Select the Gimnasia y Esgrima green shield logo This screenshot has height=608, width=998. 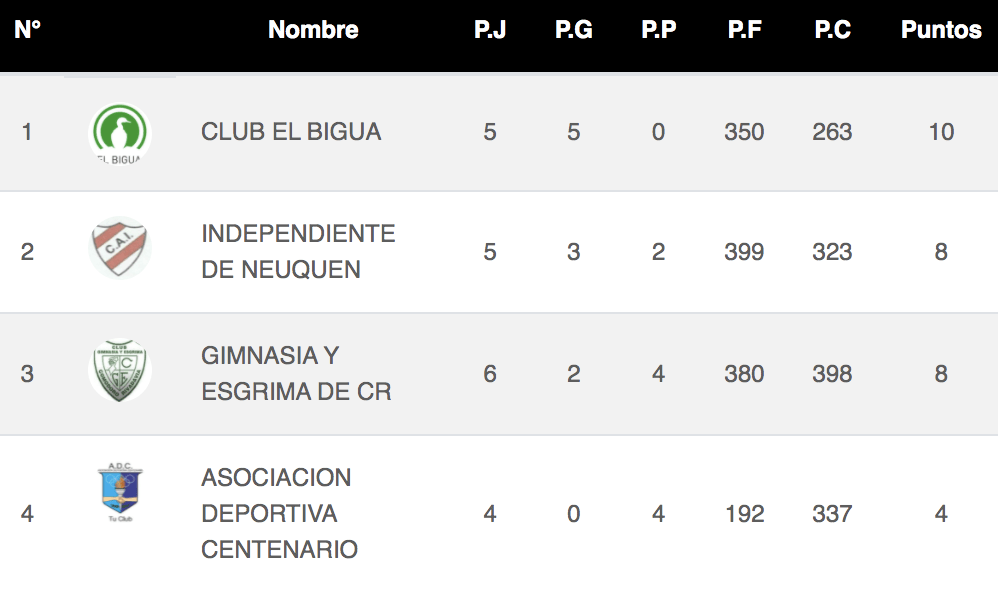point(120,370)
